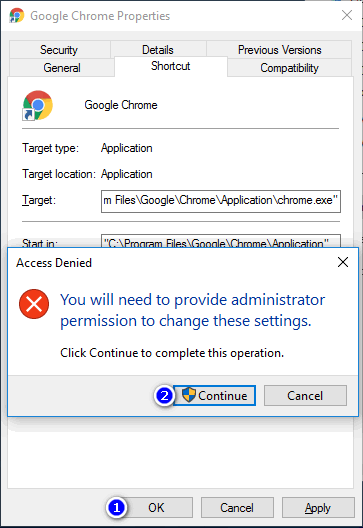The height and width of the screenshot is (528, 363).
Task: Select the Shortcut tab
Action: tap(171, 66)
